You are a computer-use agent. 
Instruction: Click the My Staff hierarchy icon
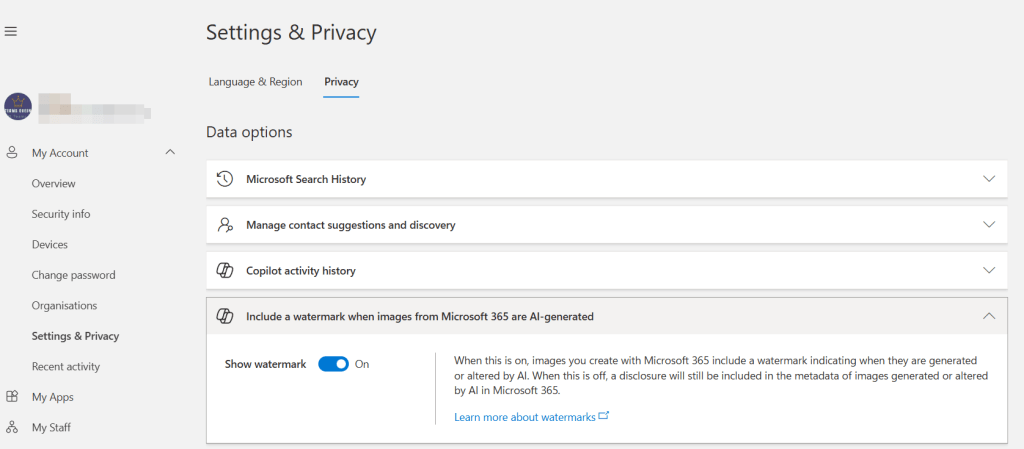click(12, 428)
